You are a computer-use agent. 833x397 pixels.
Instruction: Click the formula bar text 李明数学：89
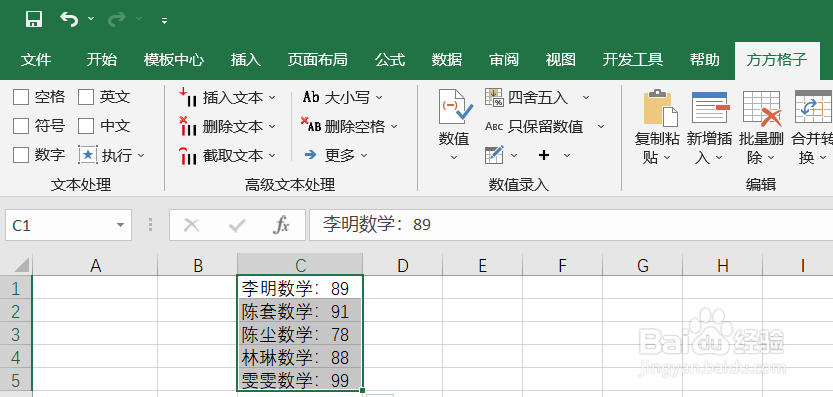[x=376, y=225]
